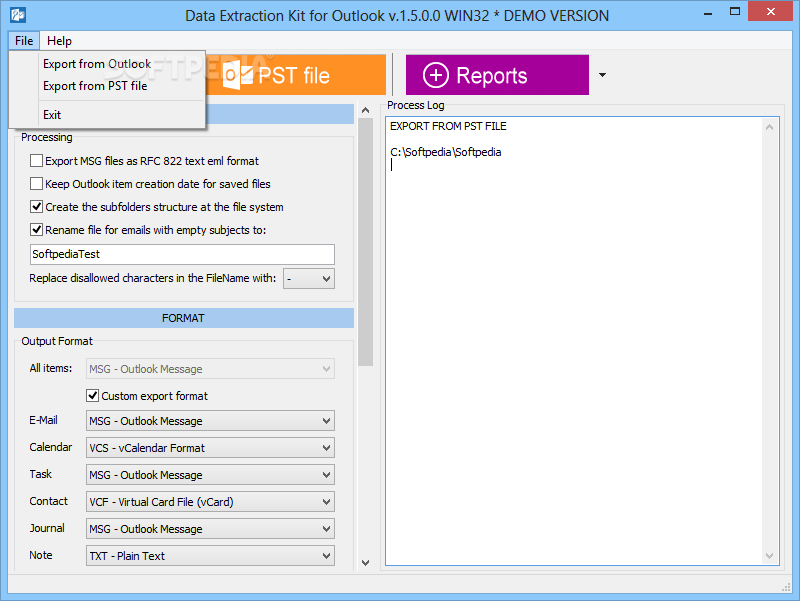The width and height of the screenshot is (800, 601).
Task: Minimize the Data Extraction Kit window
Action: tap(708, 12)
